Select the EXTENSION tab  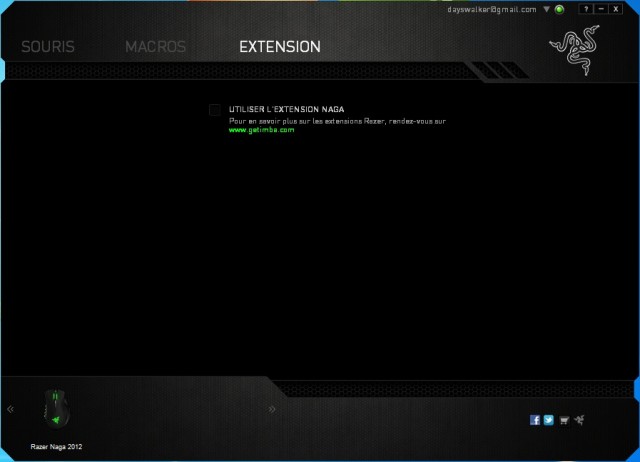click(280, 47)
